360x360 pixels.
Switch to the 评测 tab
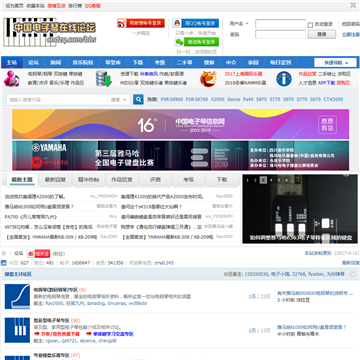tap(155, 180)
